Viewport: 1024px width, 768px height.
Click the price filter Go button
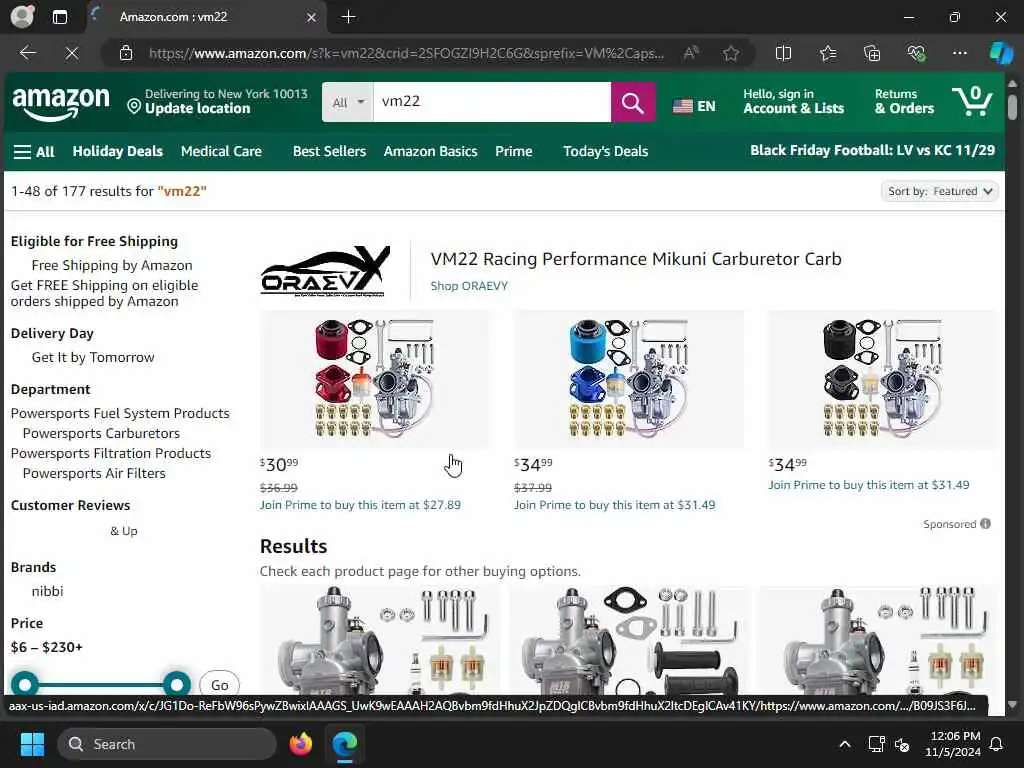tap(219, 685)
